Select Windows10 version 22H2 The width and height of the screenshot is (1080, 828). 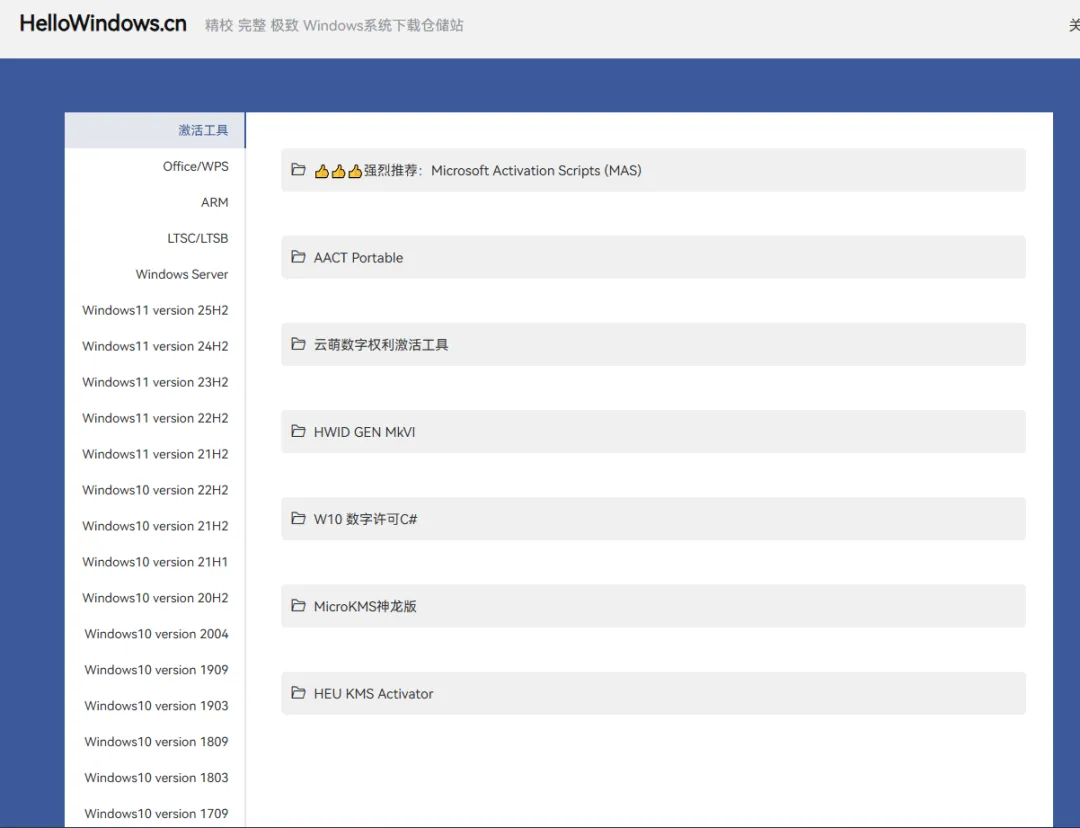[155, 490]
